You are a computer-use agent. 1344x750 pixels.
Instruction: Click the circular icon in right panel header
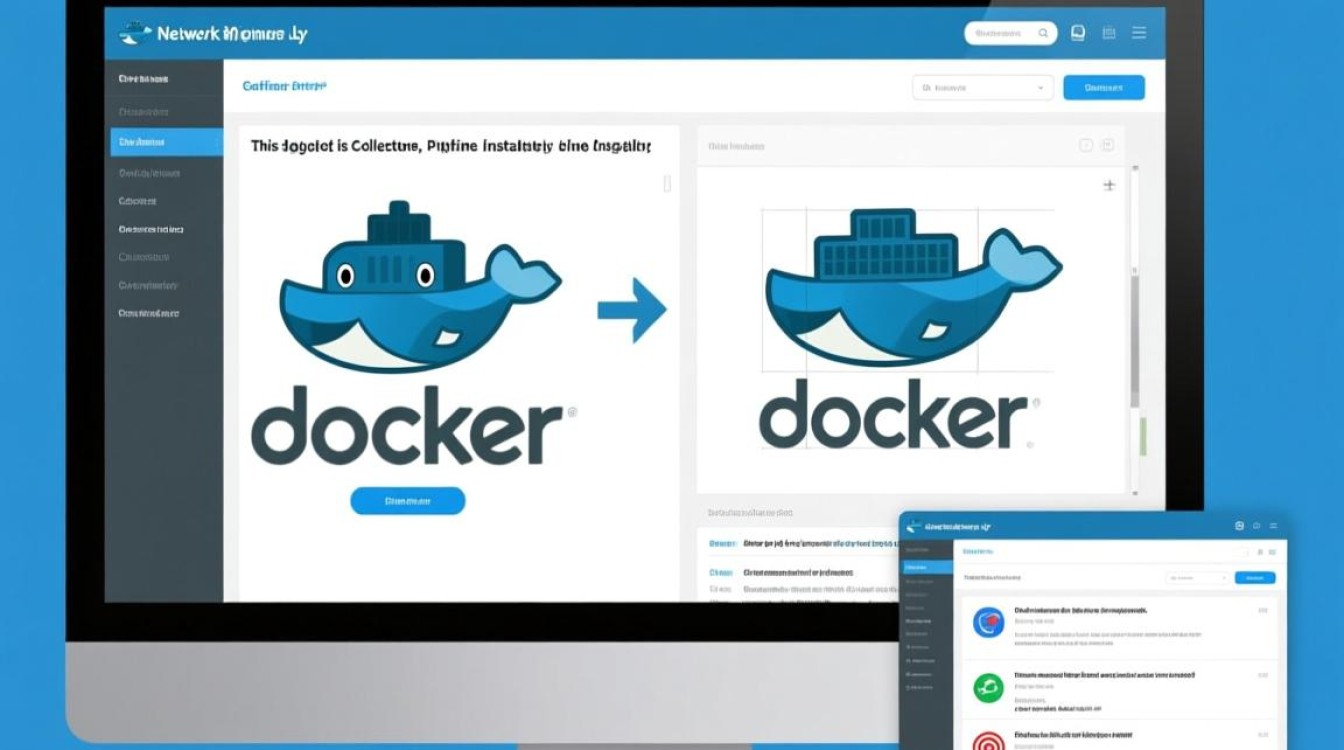tap(1086, 146)
